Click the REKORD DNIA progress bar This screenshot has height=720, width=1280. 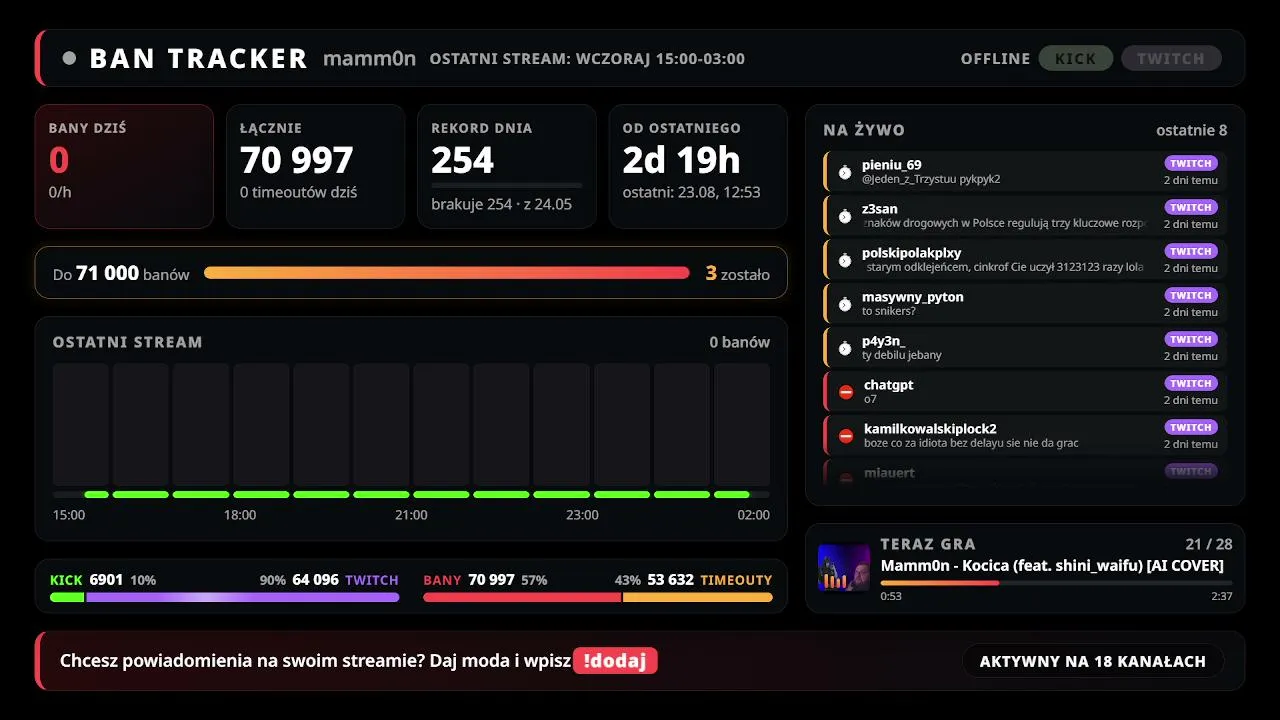pos(506,185)
